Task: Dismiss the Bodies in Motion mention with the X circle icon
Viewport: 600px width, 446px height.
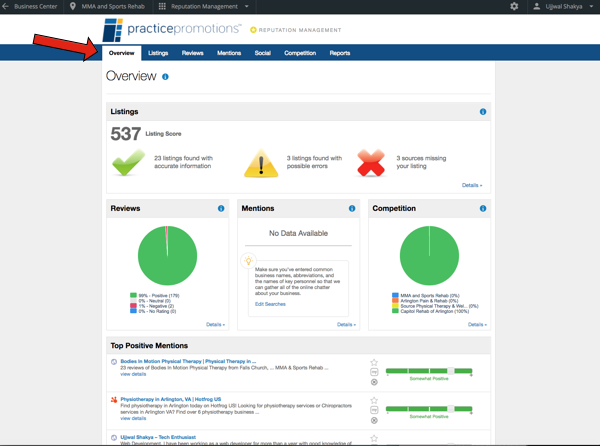Action: point(374,382)
